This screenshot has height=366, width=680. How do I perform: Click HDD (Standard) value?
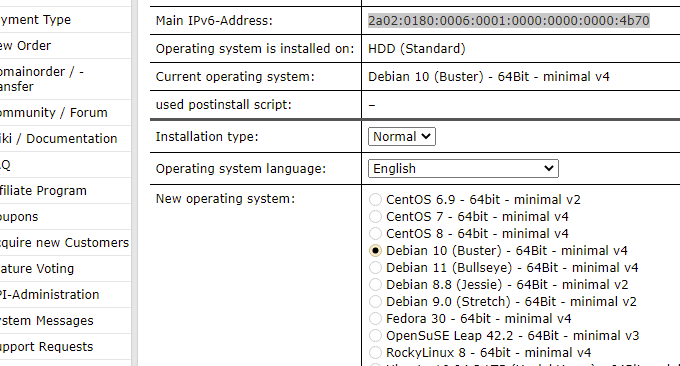click(x=417, y=49)
